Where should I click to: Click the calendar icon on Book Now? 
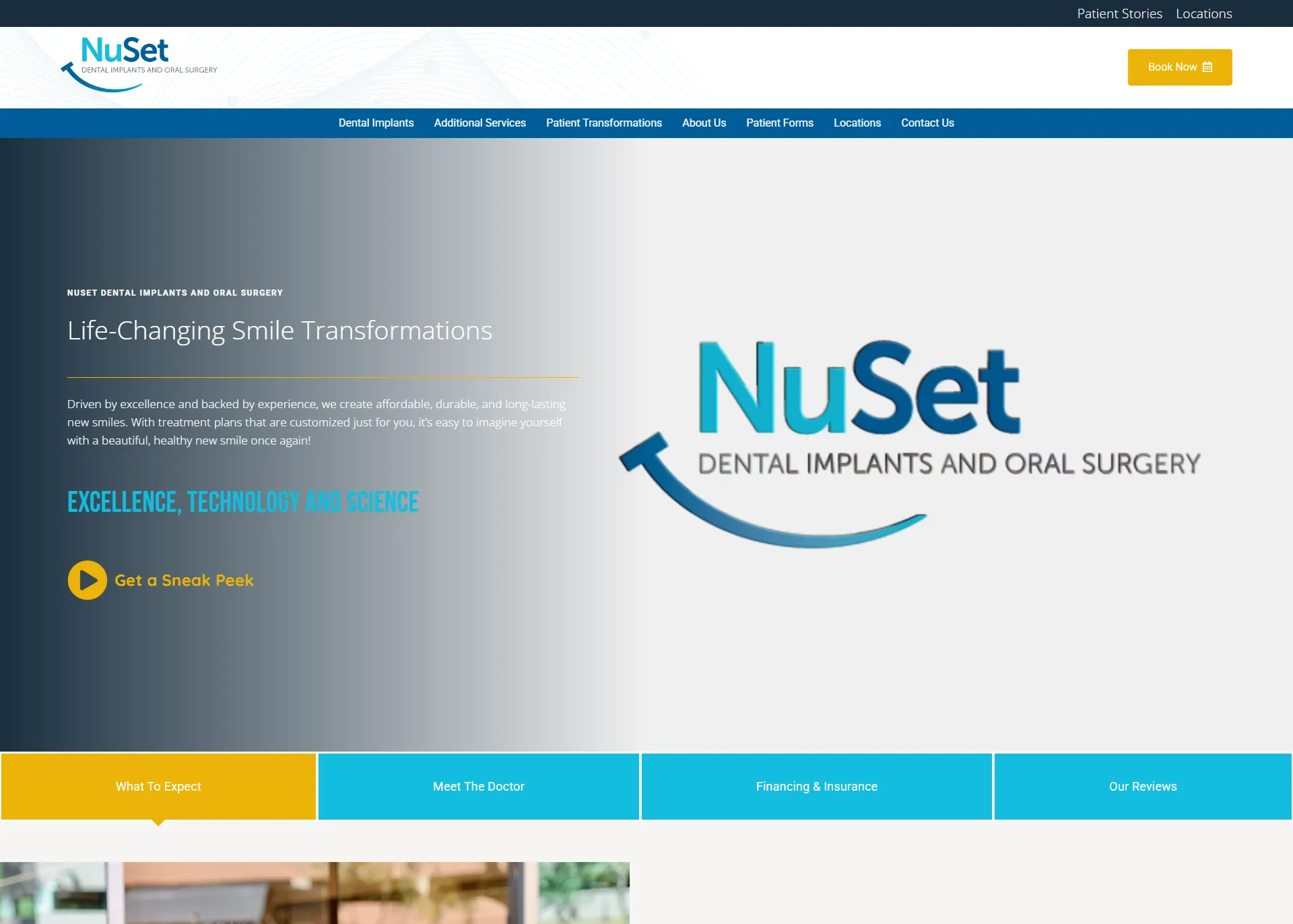1207,67
